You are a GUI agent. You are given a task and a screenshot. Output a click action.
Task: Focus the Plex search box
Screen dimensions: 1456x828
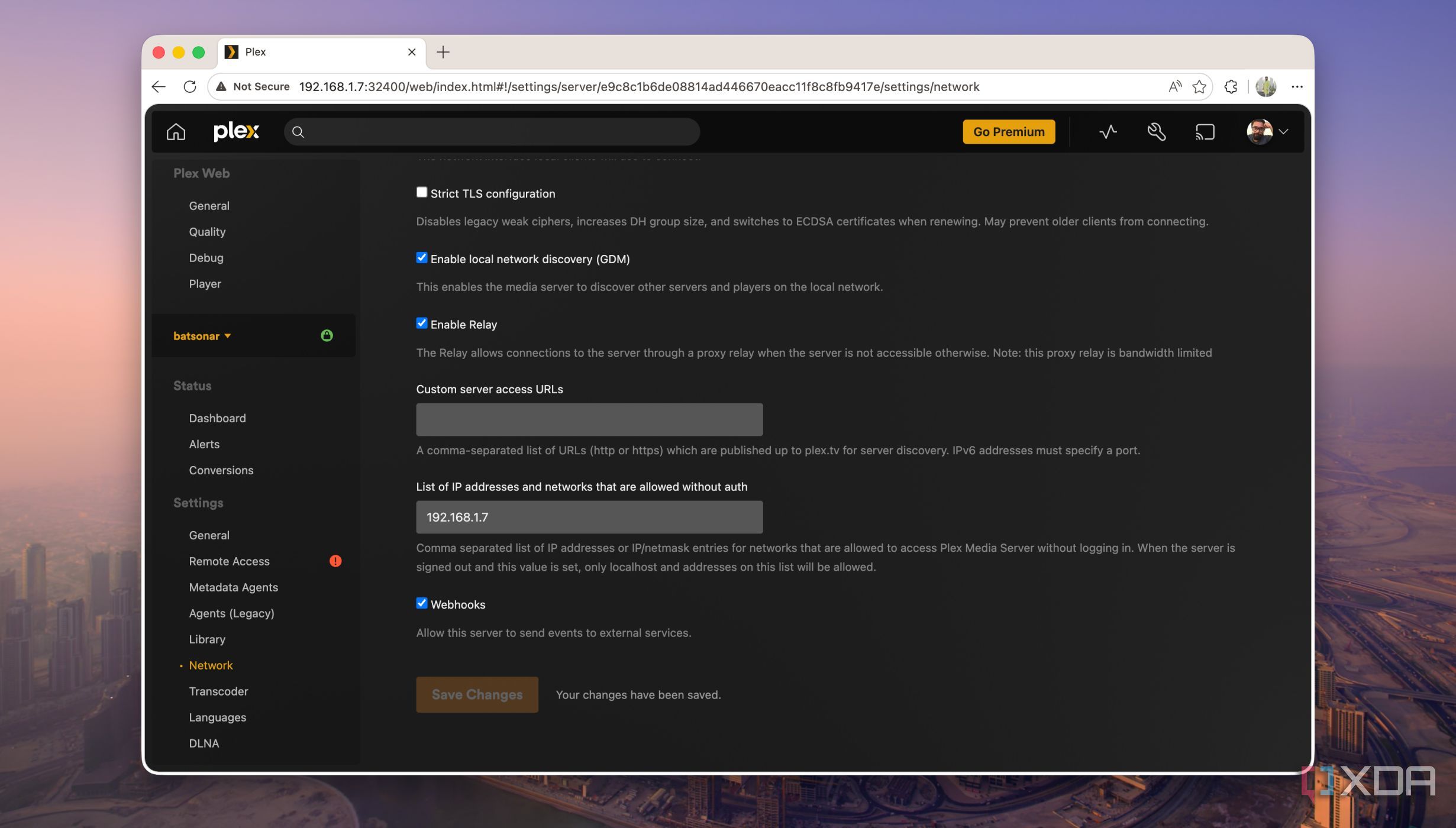click(492, 131)
